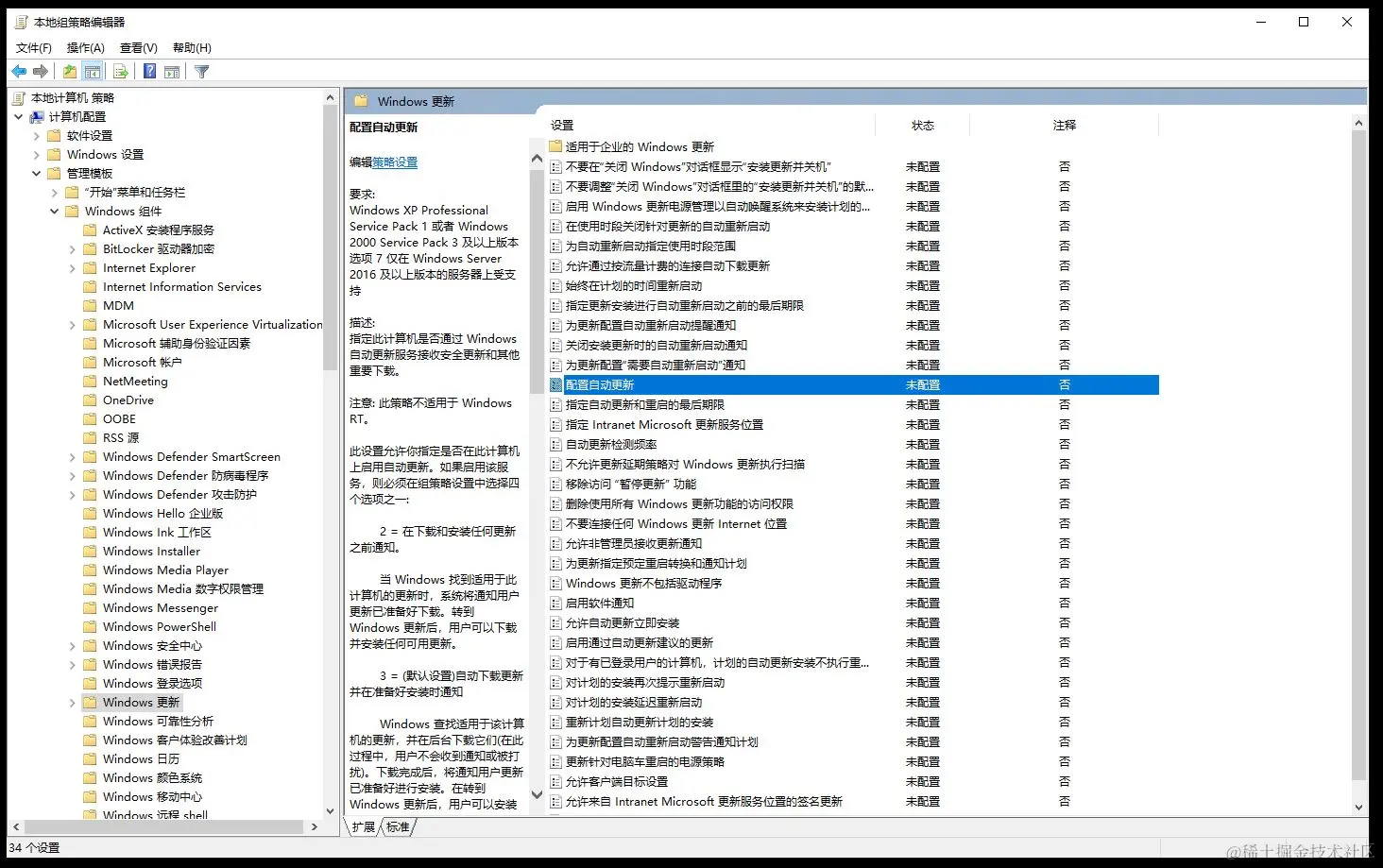
Task: Sort by the 状态 column header
Action: pos(923,125)
